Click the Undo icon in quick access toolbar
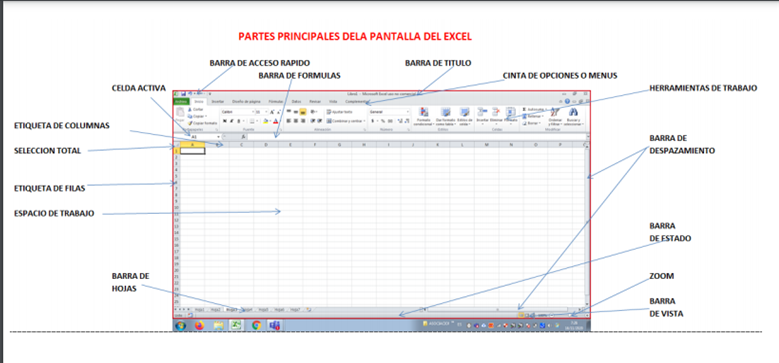 [x=190, y=94]
